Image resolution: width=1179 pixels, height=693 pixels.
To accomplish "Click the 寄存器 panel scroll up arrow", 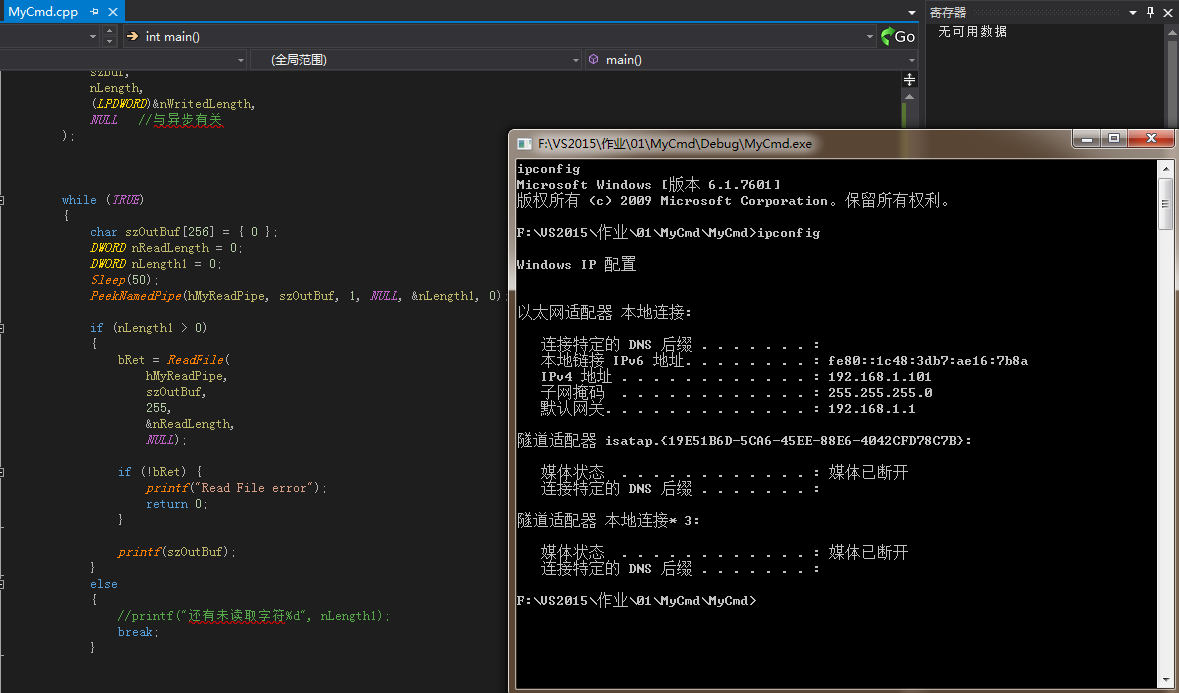I will (x=1171, y=32).
